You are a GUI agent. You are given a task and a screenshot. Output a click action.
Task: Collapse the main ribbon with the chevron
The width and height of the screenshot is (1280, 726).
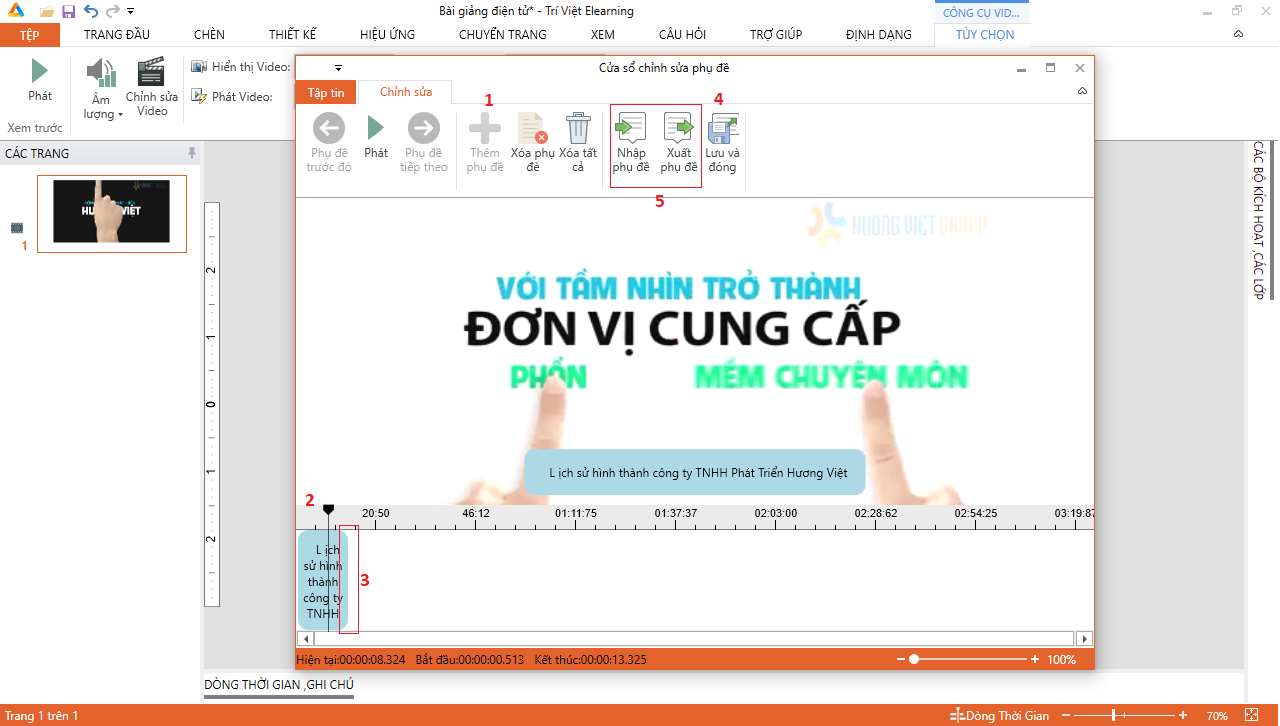pos(1238,34)
